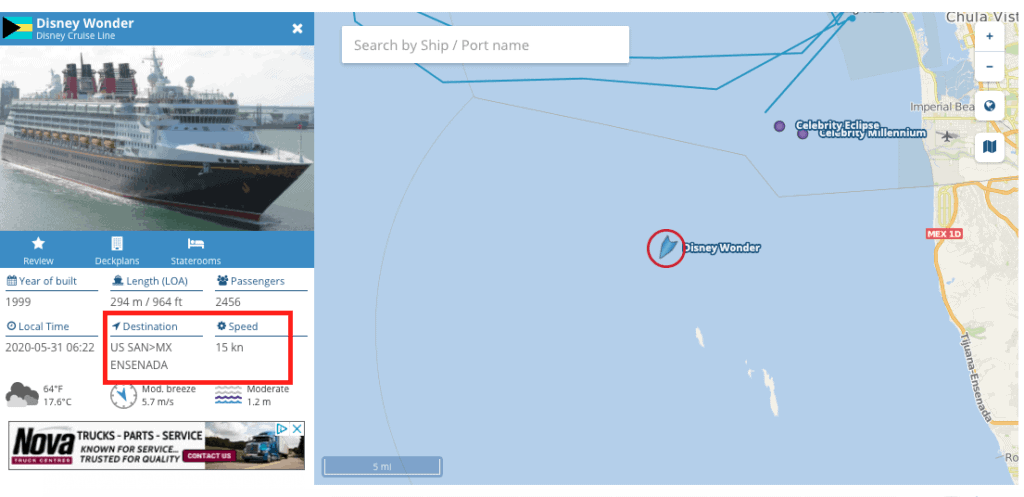Click the airport plane icon on map

pyautogui.click(x=947, y=136)
